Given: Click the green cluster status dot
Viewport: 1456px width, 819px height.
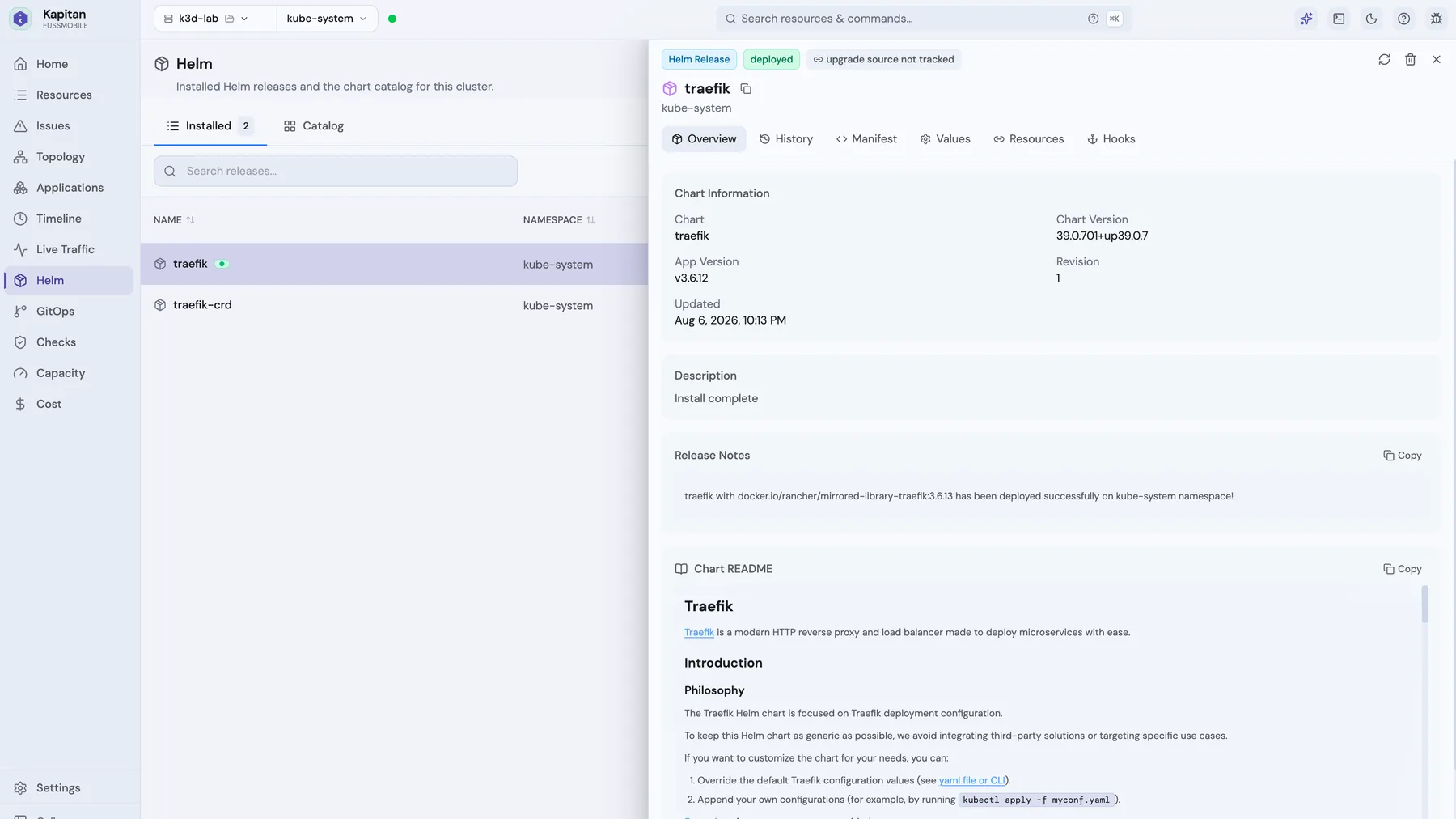Looking at the screenshot, I should (392, 19).
